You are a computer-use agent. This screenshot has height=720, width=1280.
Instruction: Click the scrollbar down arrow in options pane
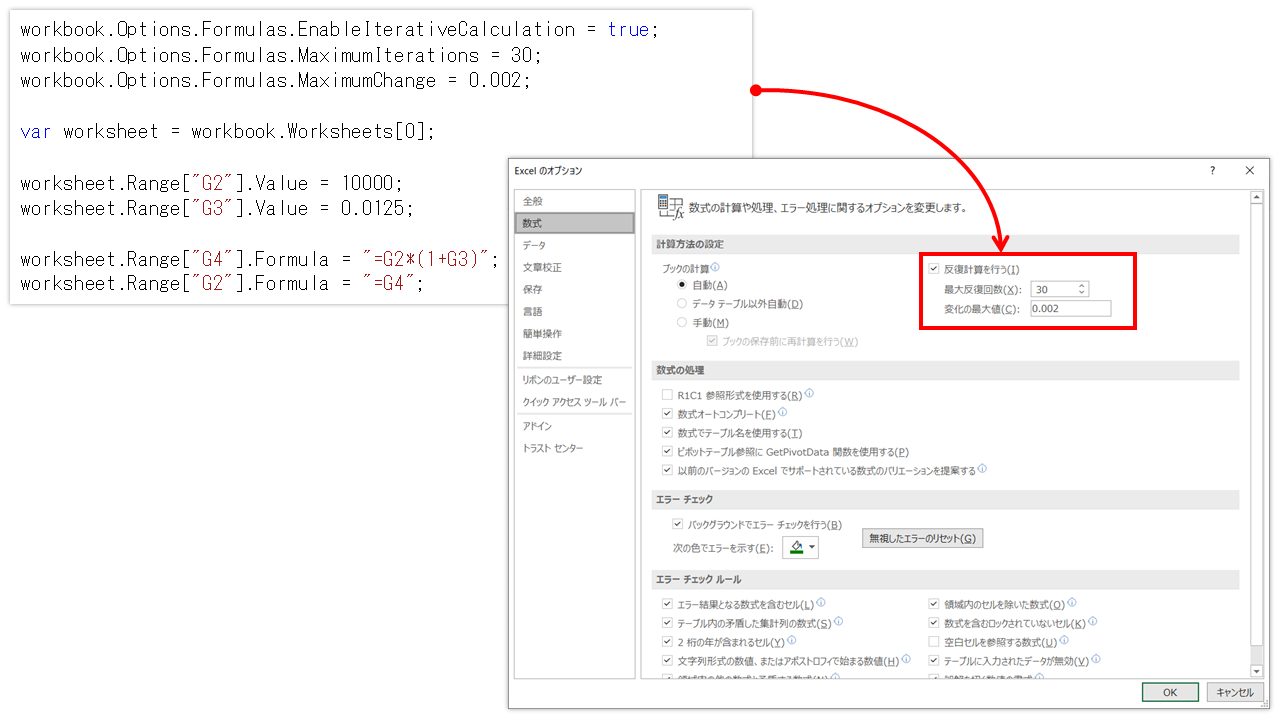coord(1257,671)
